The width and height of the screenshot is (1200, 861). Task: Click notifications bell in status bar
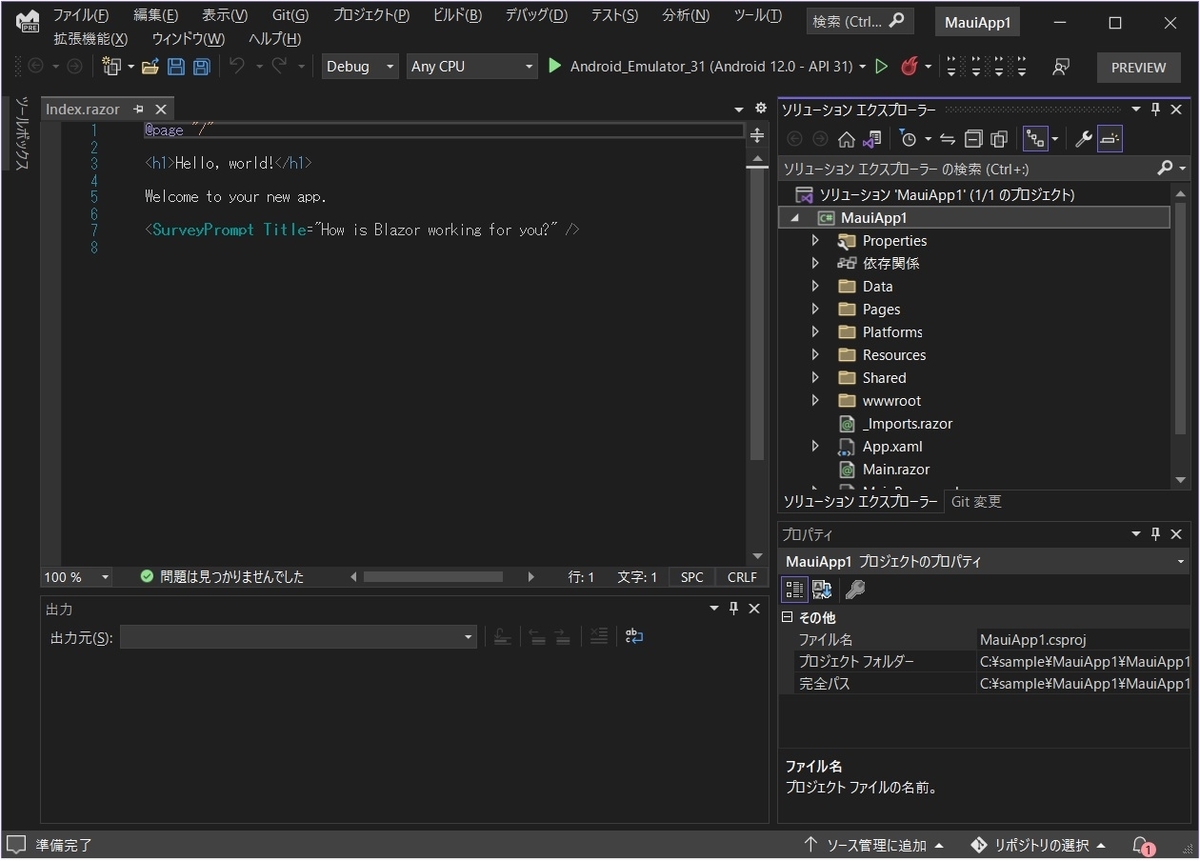(1141, 845)
